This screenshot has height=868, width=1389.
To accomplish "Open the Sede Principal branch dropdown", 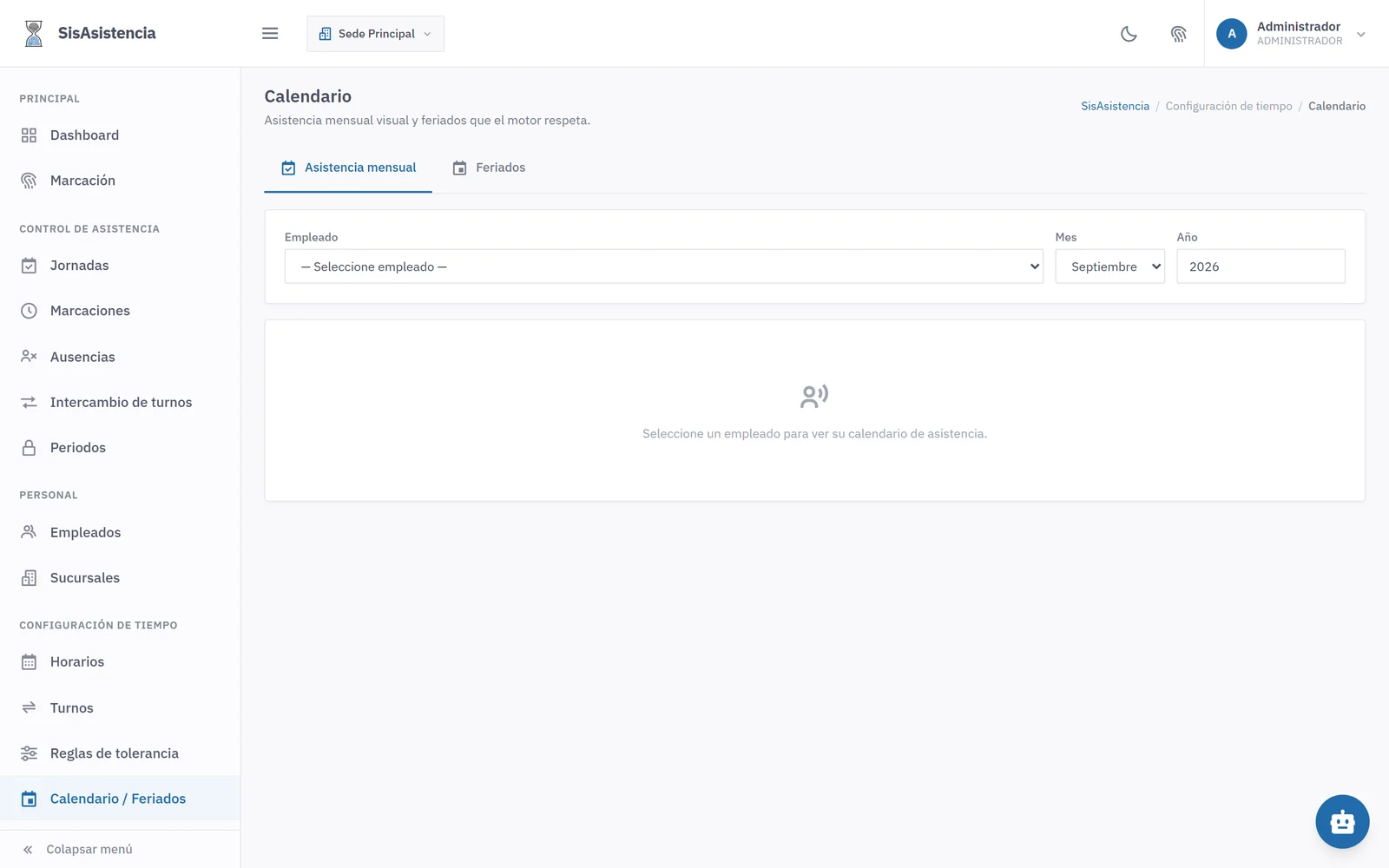I will (x=375, y=34).
